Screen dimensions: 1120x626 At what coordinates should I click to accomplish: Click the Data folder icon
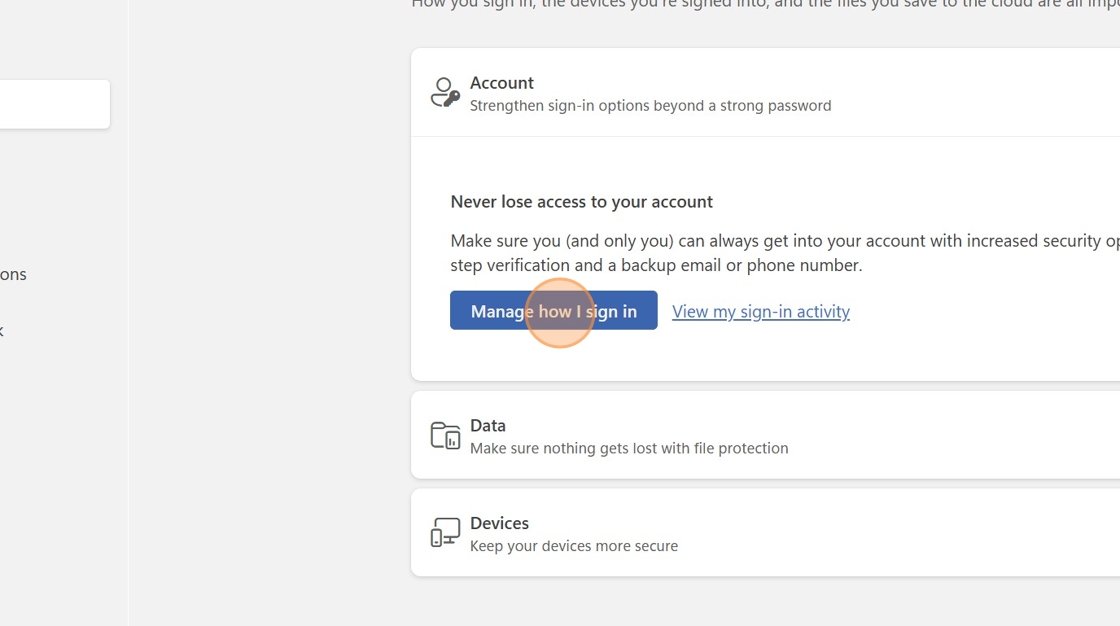(445, 435)
